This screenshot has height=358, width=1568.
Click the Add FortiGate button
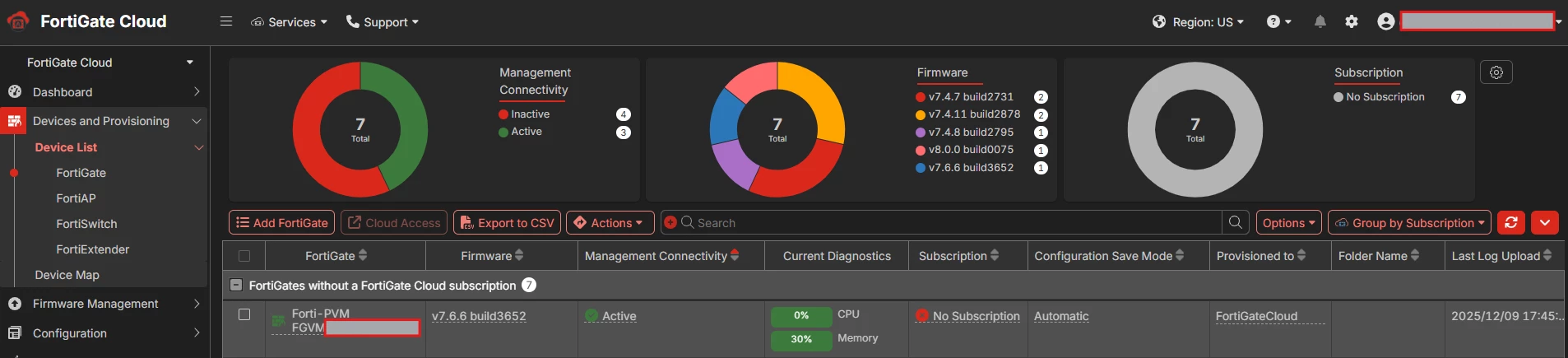(281, 222)
